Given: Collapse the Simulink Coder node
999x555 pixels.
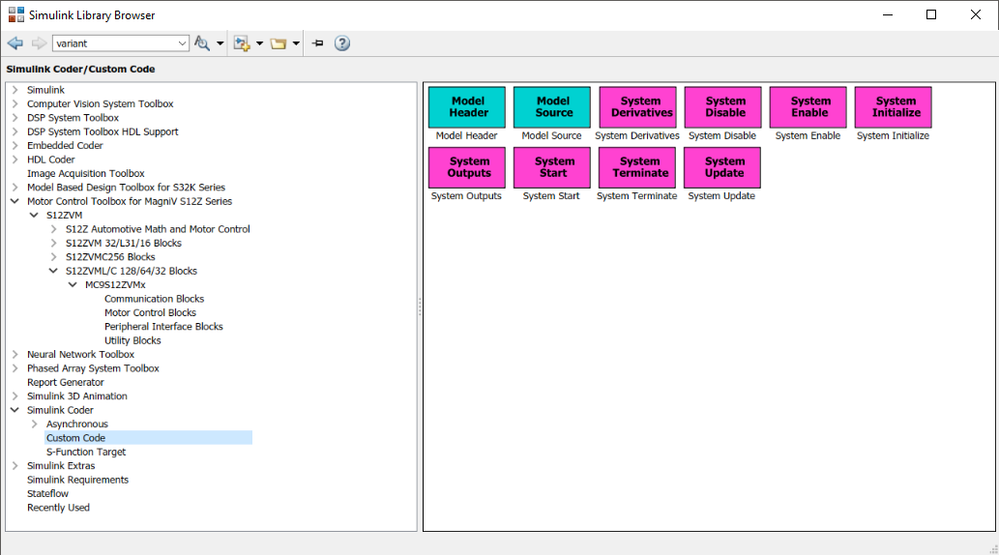Looking at the screenshot, I should click(x=15, y=410).
